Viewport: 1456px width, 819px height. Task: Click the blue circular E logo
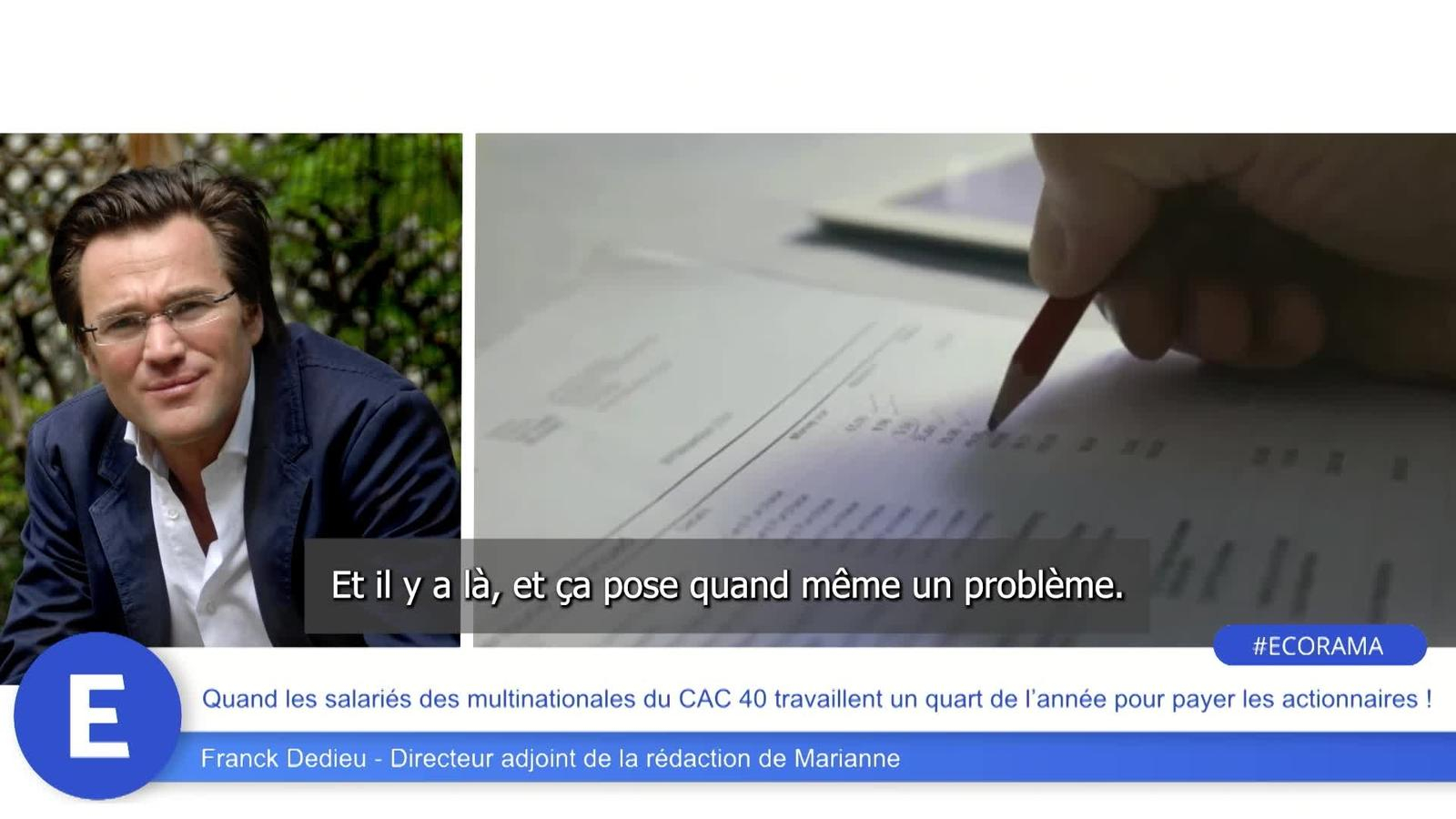(x=97, y=716)
